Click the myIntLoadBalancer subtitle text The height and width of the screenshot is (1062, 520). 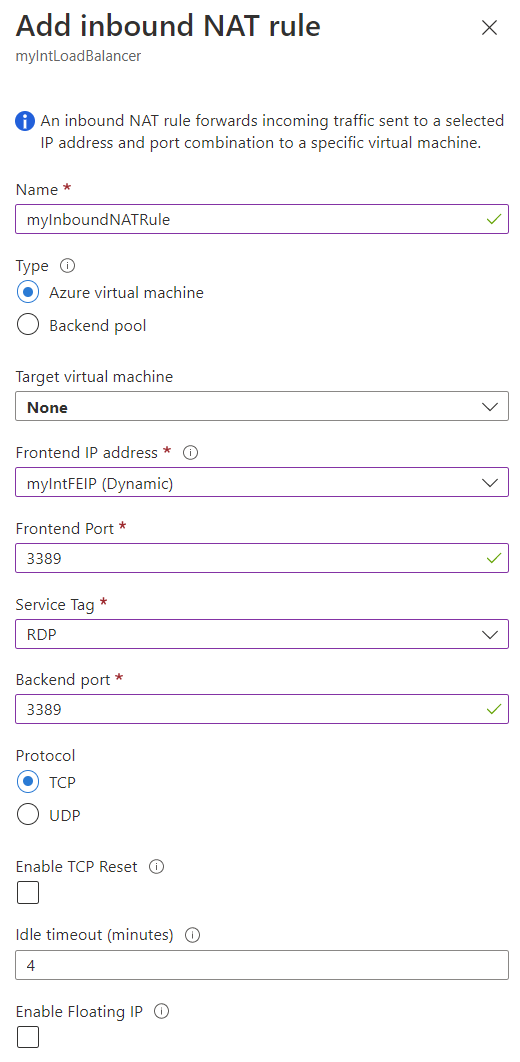[79, 56]
